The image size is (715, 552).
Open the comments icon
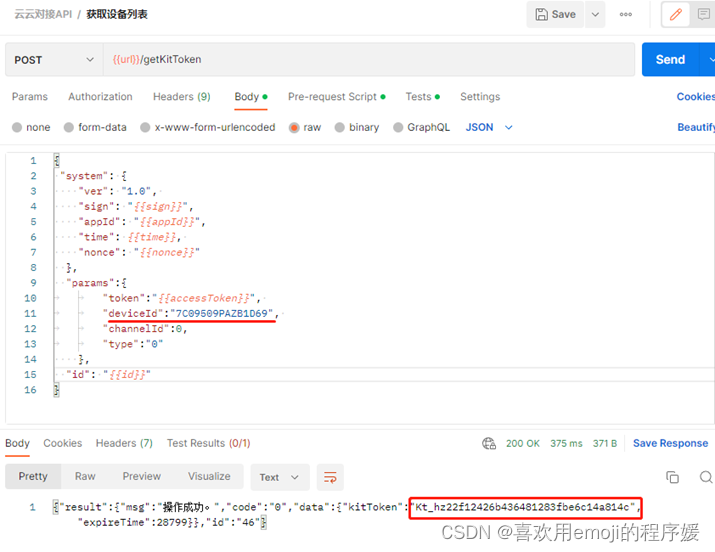703,15
